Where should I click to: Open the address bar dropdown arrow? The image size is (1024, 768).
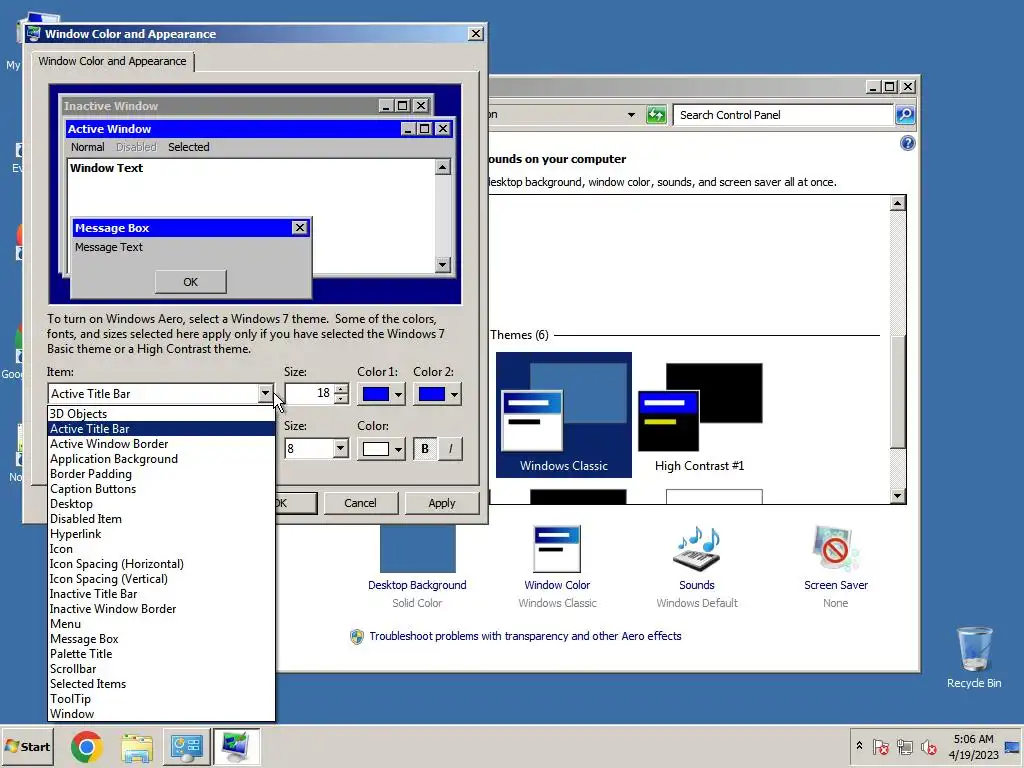(x=631, y=115)
